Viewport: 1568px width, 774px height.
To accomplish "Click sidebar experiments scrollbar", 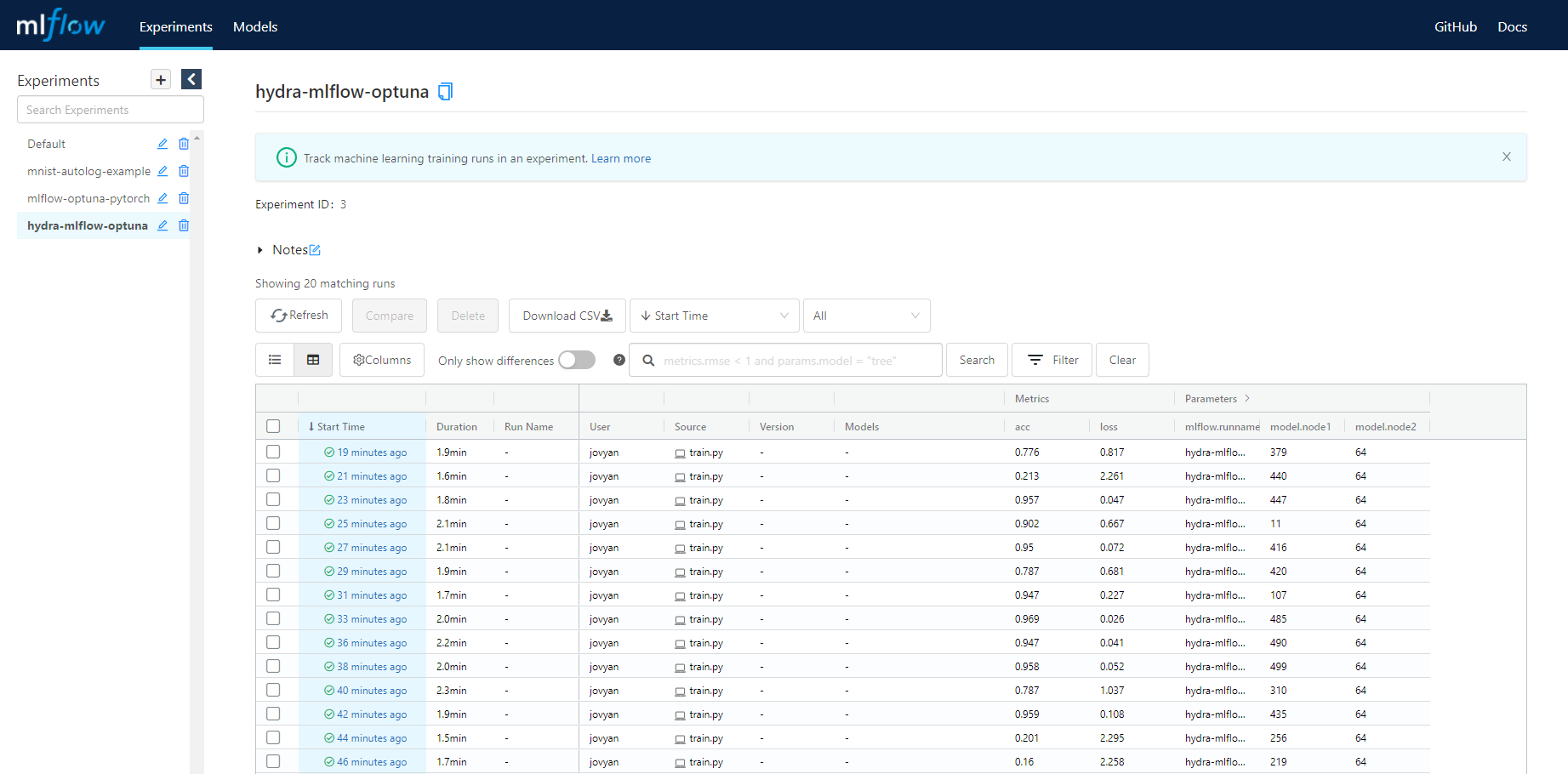I will (x=197, y=451).
